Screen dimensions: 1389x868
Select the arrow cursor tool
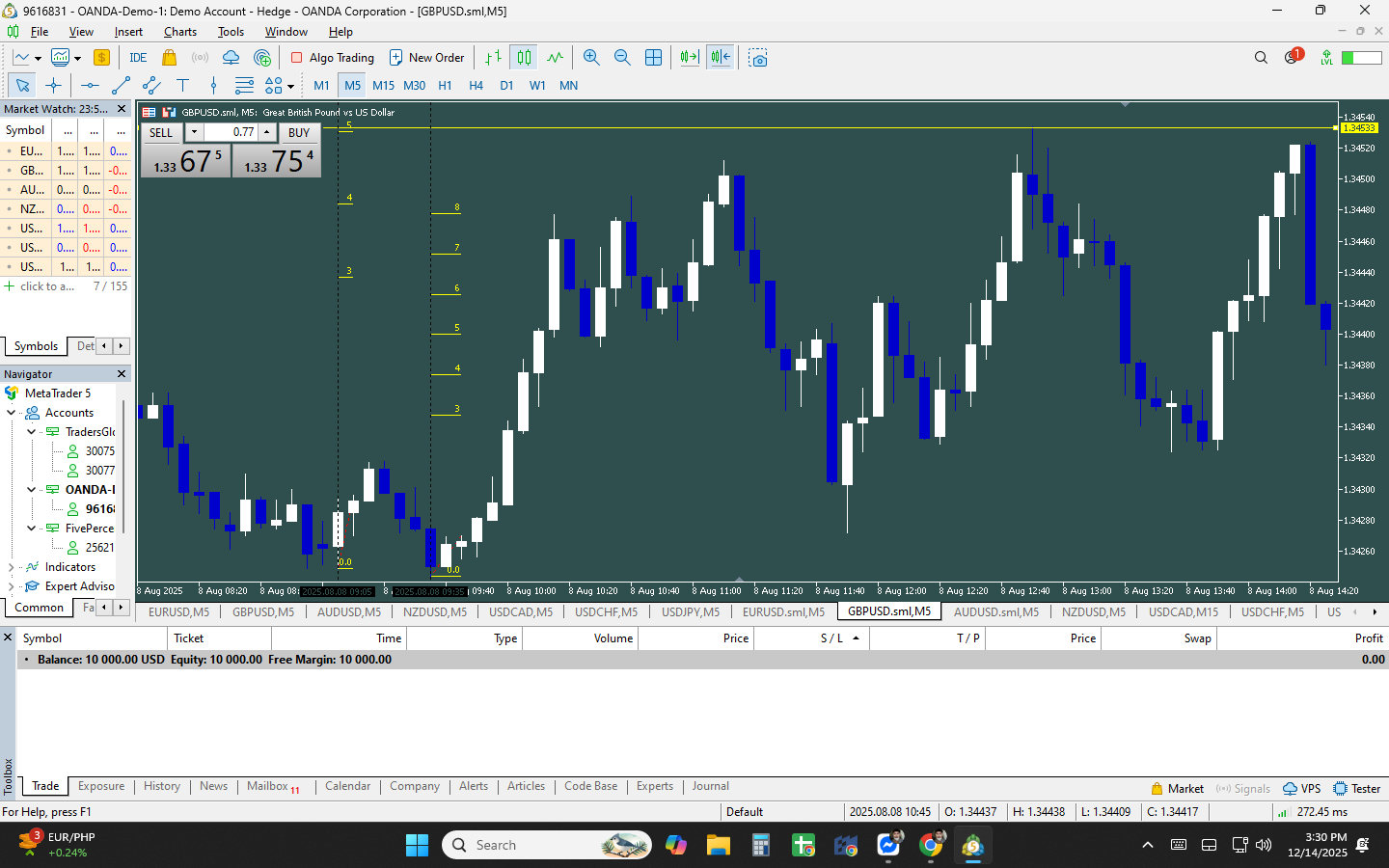tap(22, 86)
